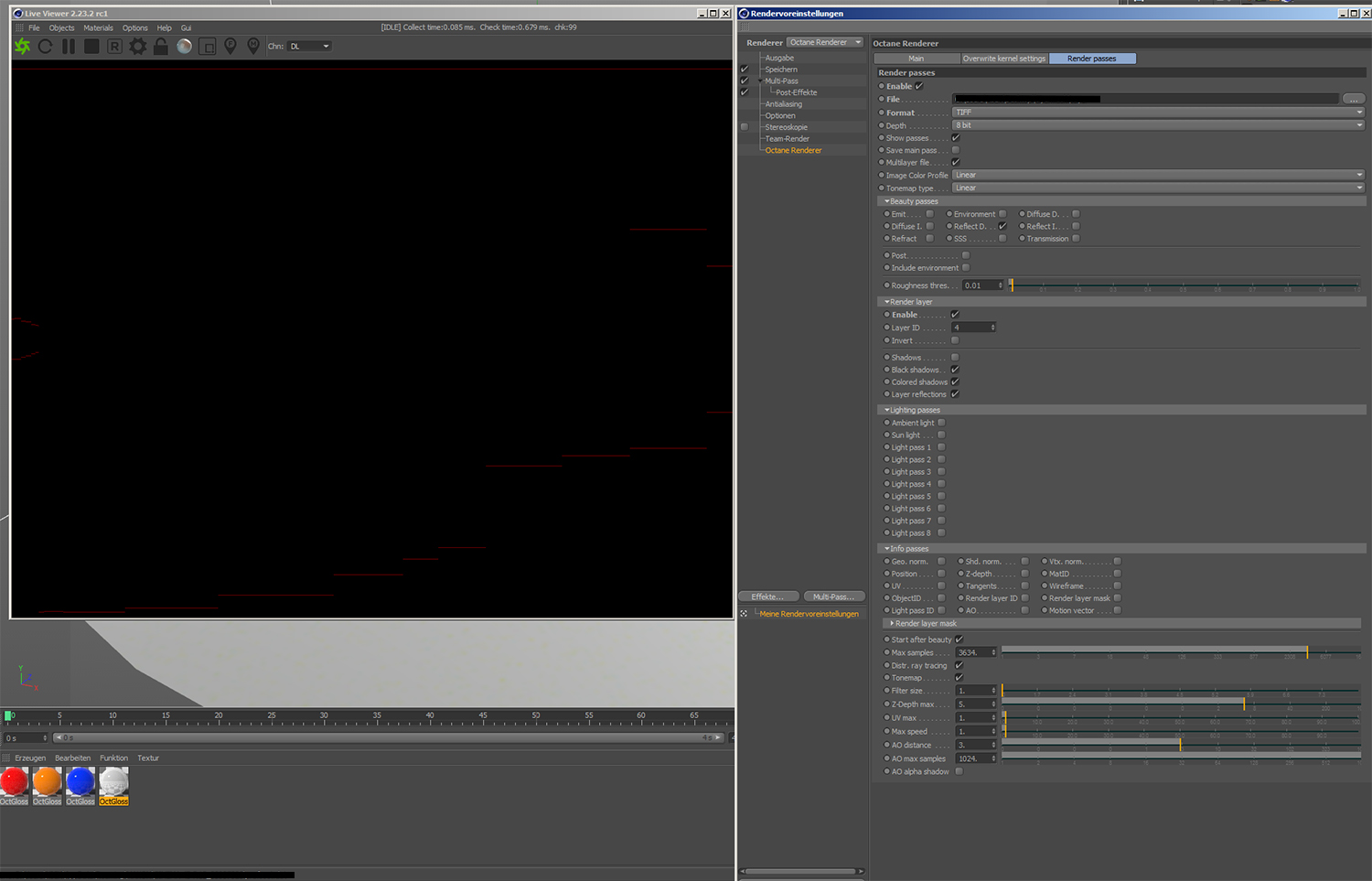
Task: Click frame 30 on the timeline ruler
Action: (324, 716)
